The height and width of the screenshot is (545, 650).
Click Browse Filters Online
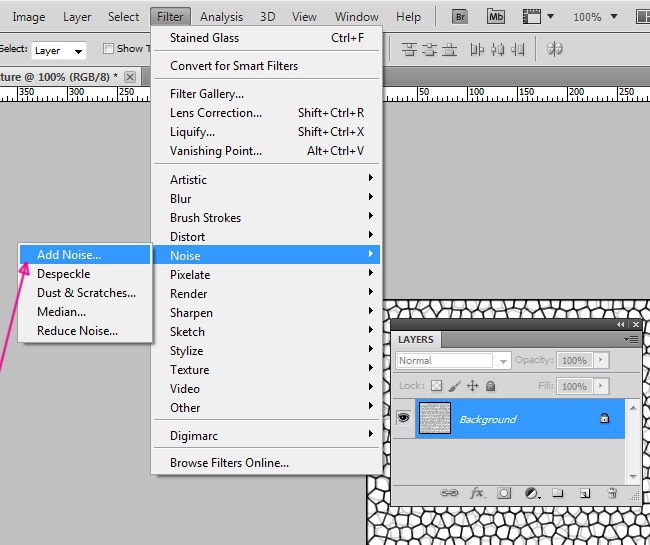coord(229,463)
